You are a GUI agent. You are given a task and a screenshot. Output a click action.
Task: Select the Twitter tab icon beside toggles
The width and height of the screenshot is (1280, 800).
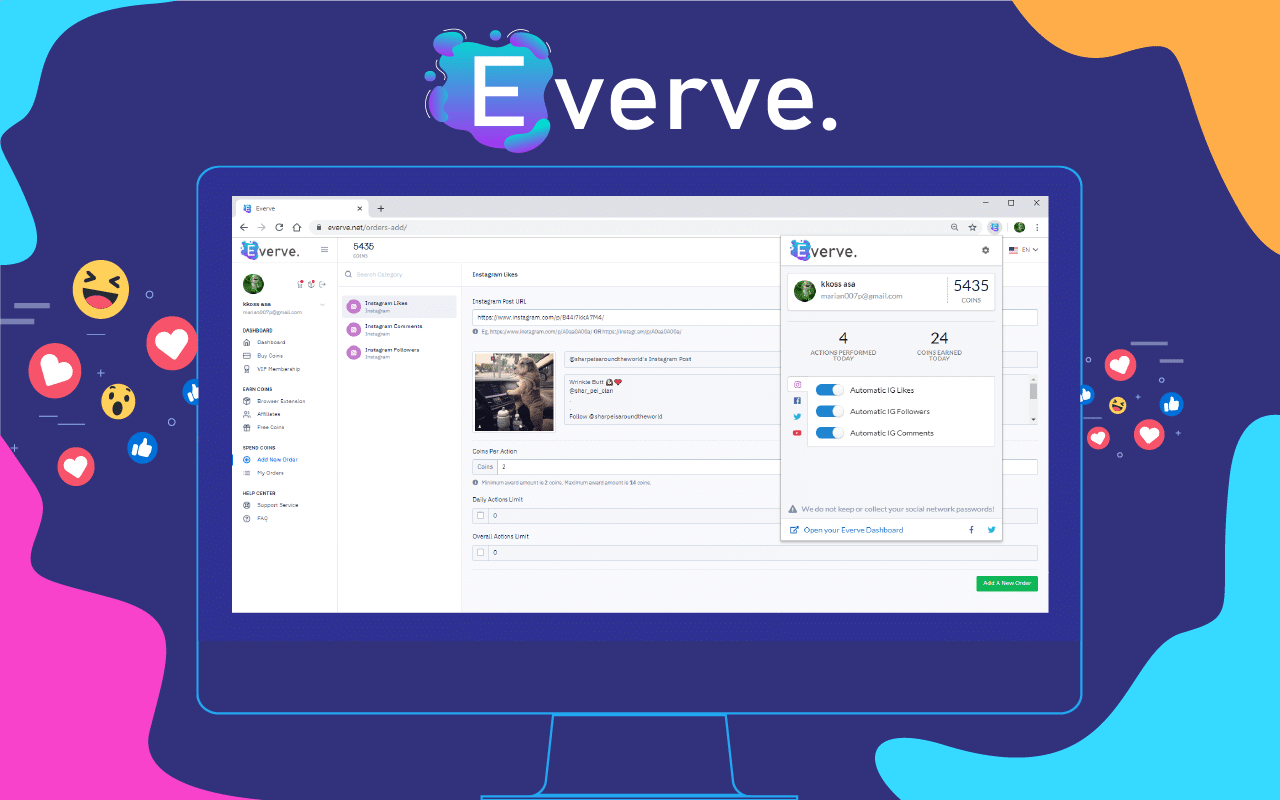[x=797, y=417]
